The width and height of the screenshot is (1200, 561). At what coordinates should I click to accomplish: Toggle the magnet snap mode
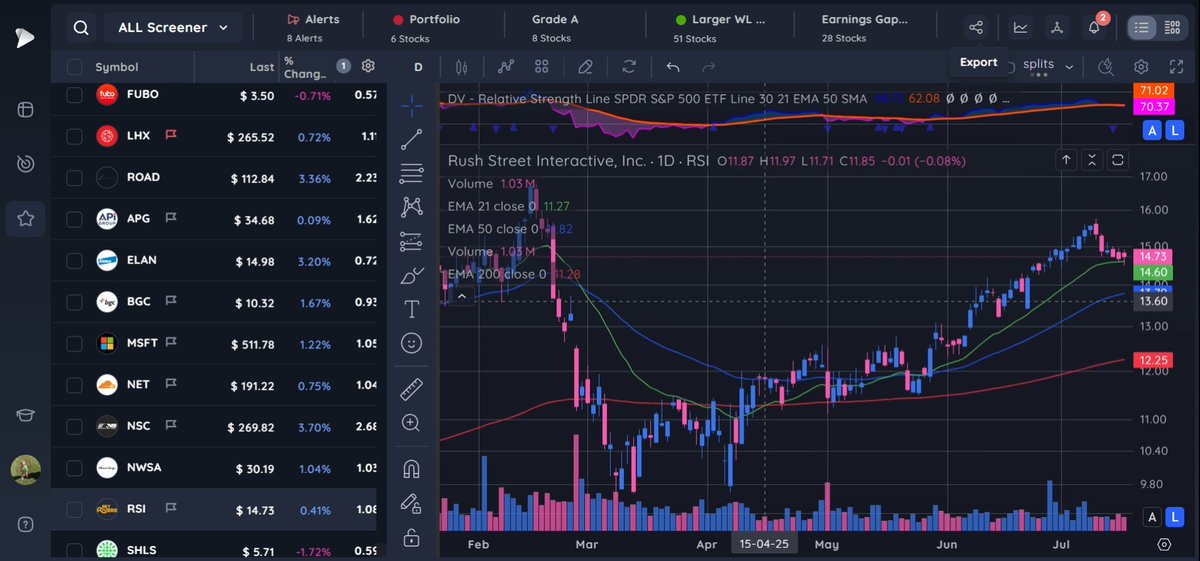coord(411,468)
